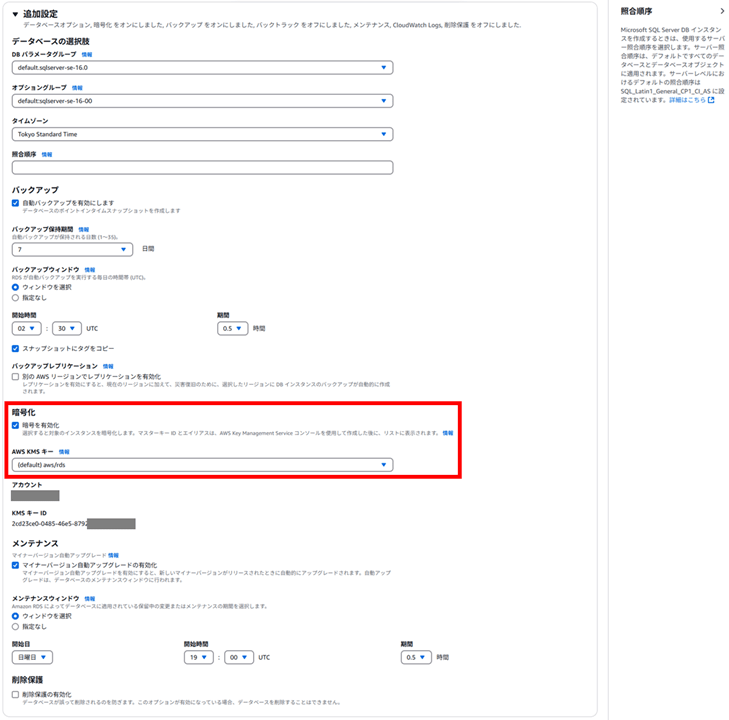Image resolution: width=729 pixels, height=720 pixels.
Task: Open the オプショングループ dropdown
Action: click(x=202, y=101)
